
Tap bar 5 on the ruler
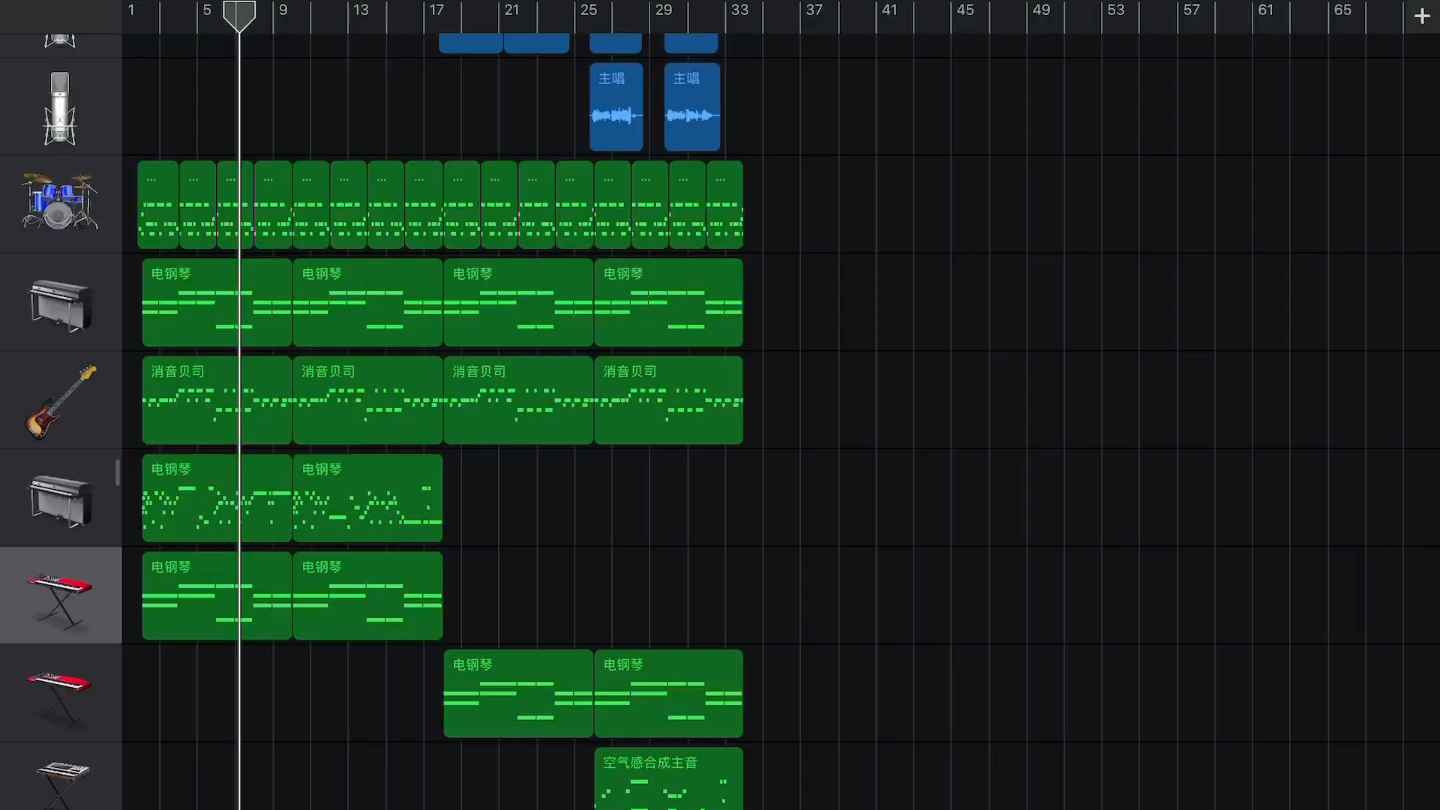coord(207,10)
